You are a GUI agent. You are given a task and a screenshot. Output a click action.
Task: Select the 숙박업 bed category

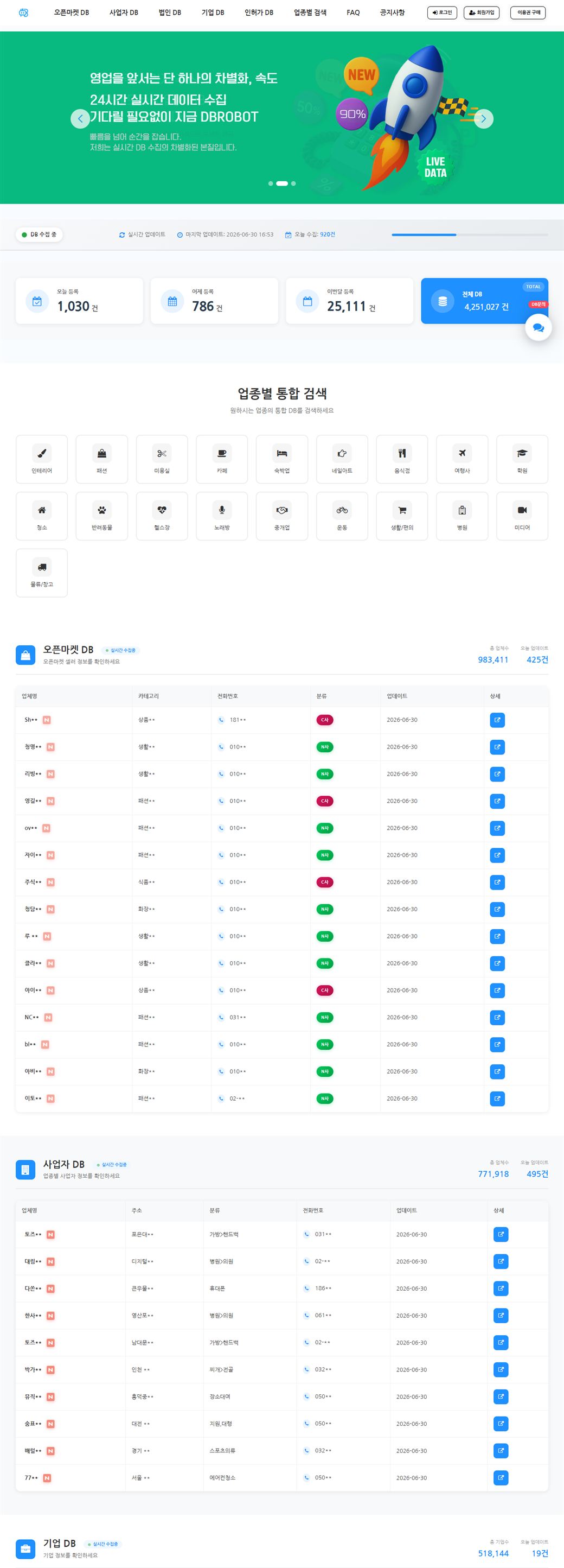pos(281,458)
